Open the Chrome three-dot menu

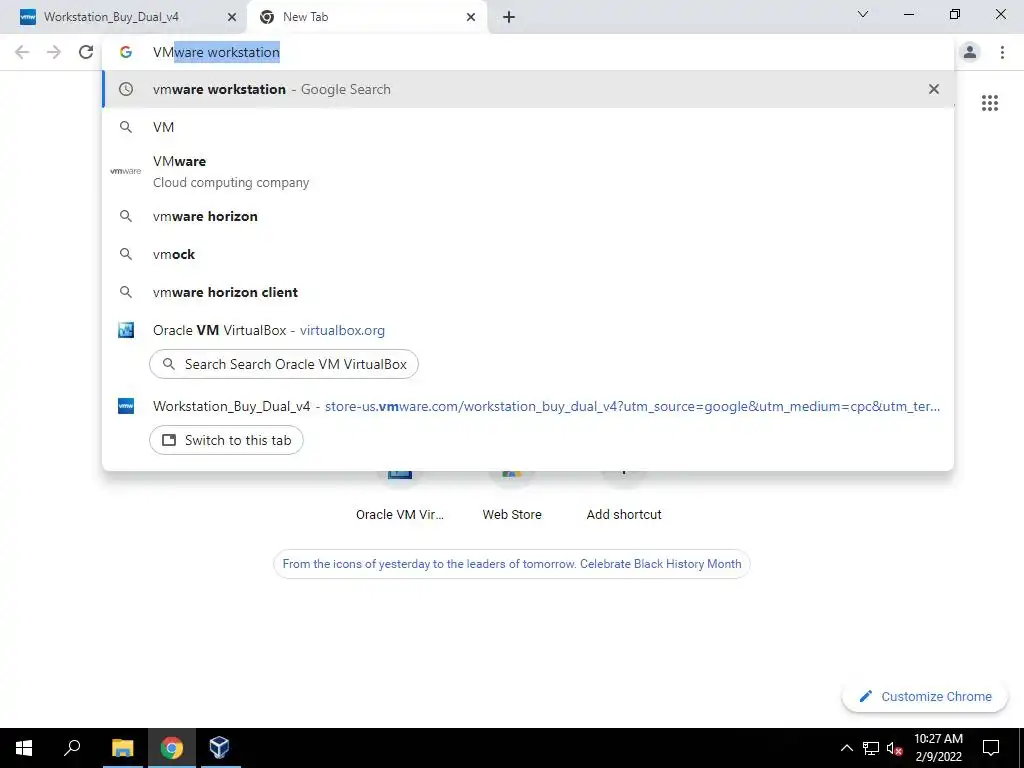[x=1002, y=52]
